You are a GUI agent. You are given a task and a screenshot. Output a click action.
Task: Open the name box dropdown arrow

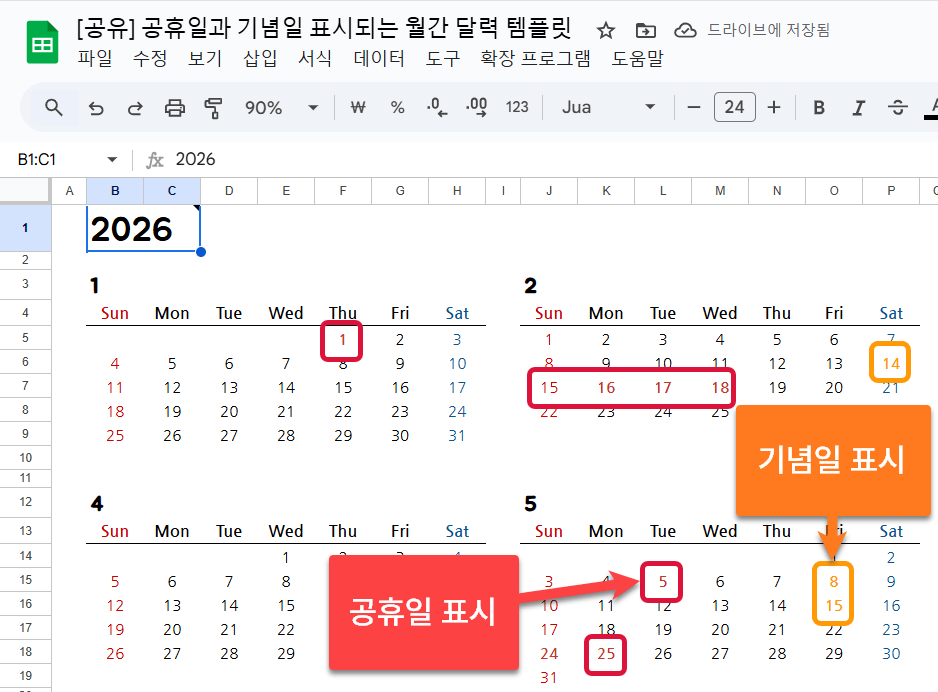pyautogui.click(x=112, y=160)
